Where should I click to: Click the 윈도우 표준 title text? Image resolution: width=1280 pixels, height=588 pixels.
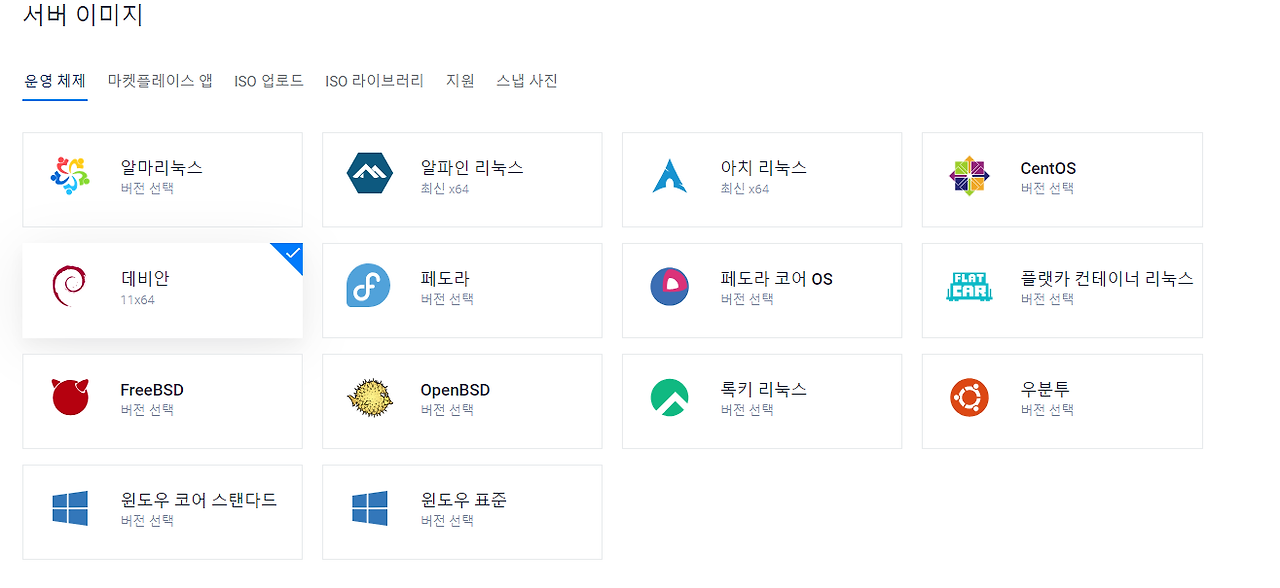[x=463, y=500]
